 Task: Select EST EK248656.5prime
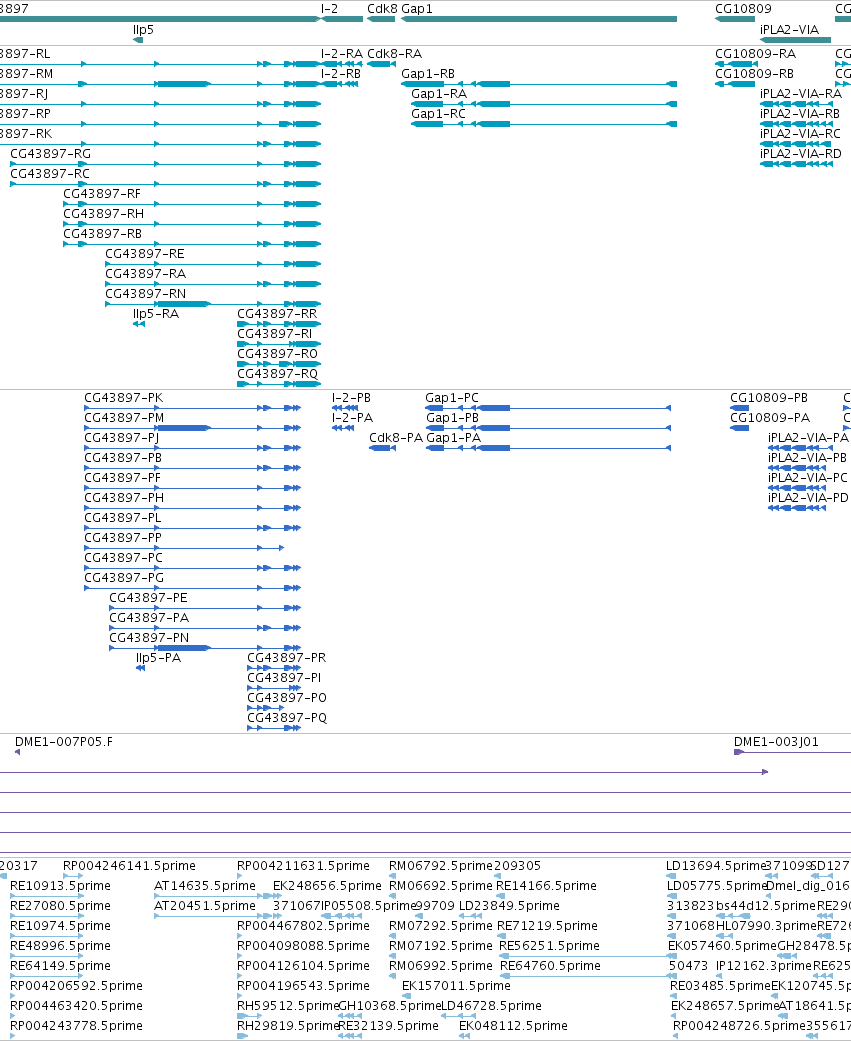click(x=327, y=886)
